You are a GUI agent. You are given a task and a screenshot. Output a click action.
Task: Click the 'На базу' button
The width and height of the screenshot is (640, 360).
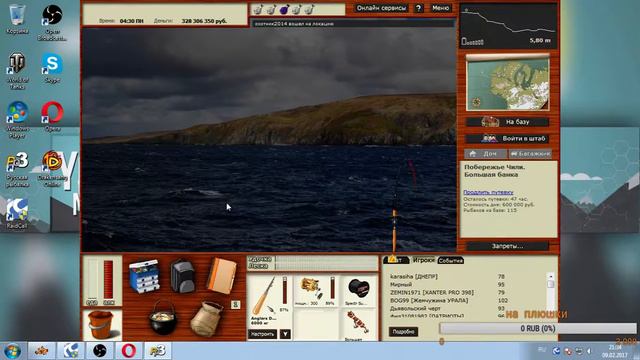point(507,122)
